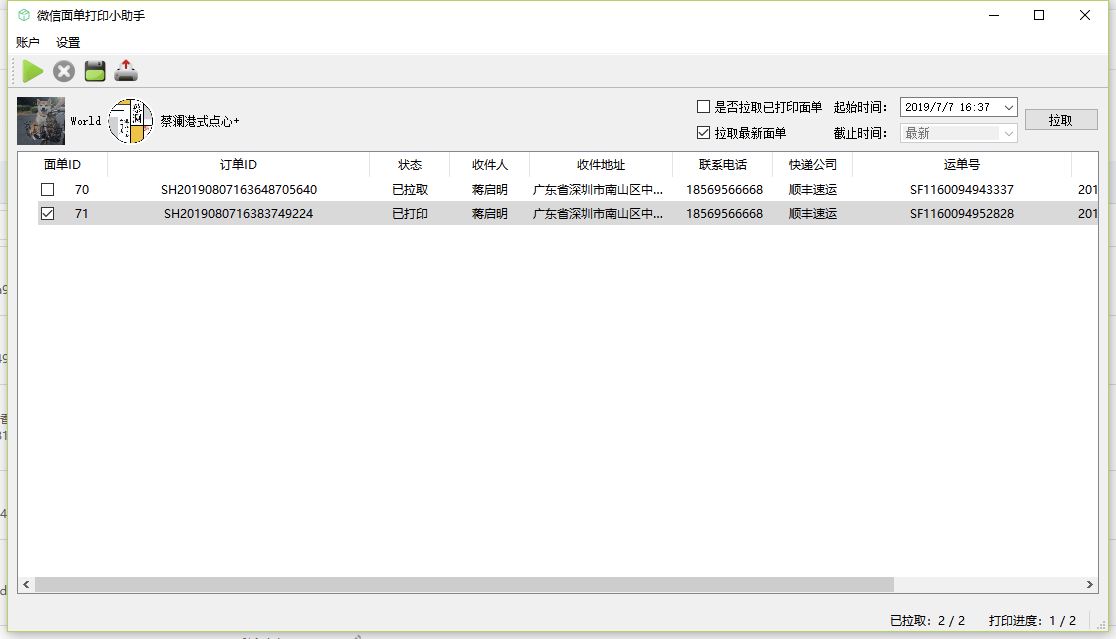The width and height of the screenshot is (1116, 639).
Task: Click the 已打印 status cell
Action: 410,213
